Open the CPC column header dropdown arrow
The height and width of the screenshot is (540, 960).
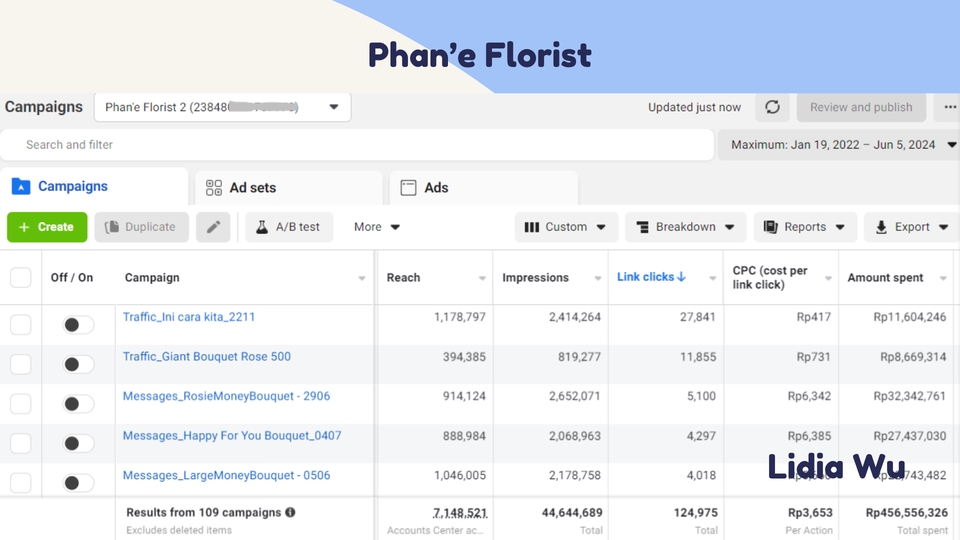pos(828,279)
